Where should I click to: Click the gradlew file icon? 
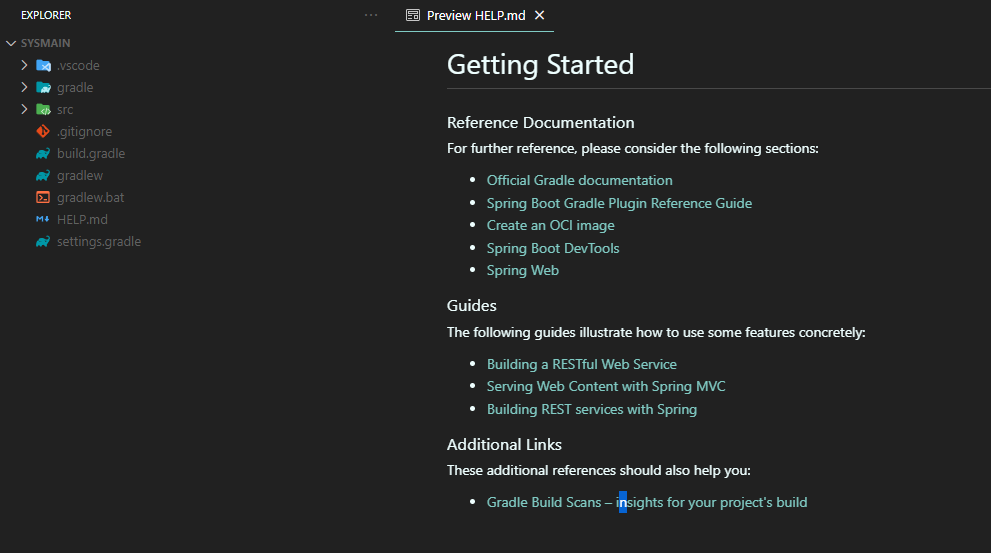(x=43, y=176)
